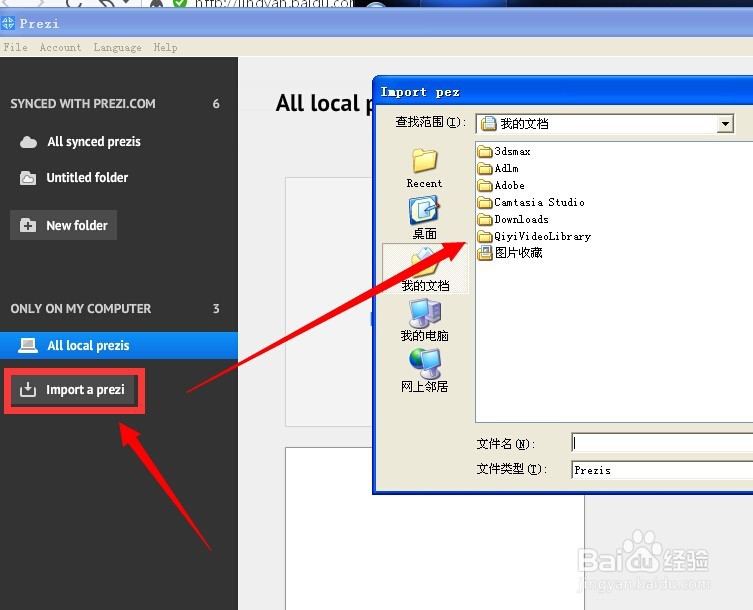The image size is (753, 610).
Task: Click the synced prezi count 6
Action: point(216,104)
